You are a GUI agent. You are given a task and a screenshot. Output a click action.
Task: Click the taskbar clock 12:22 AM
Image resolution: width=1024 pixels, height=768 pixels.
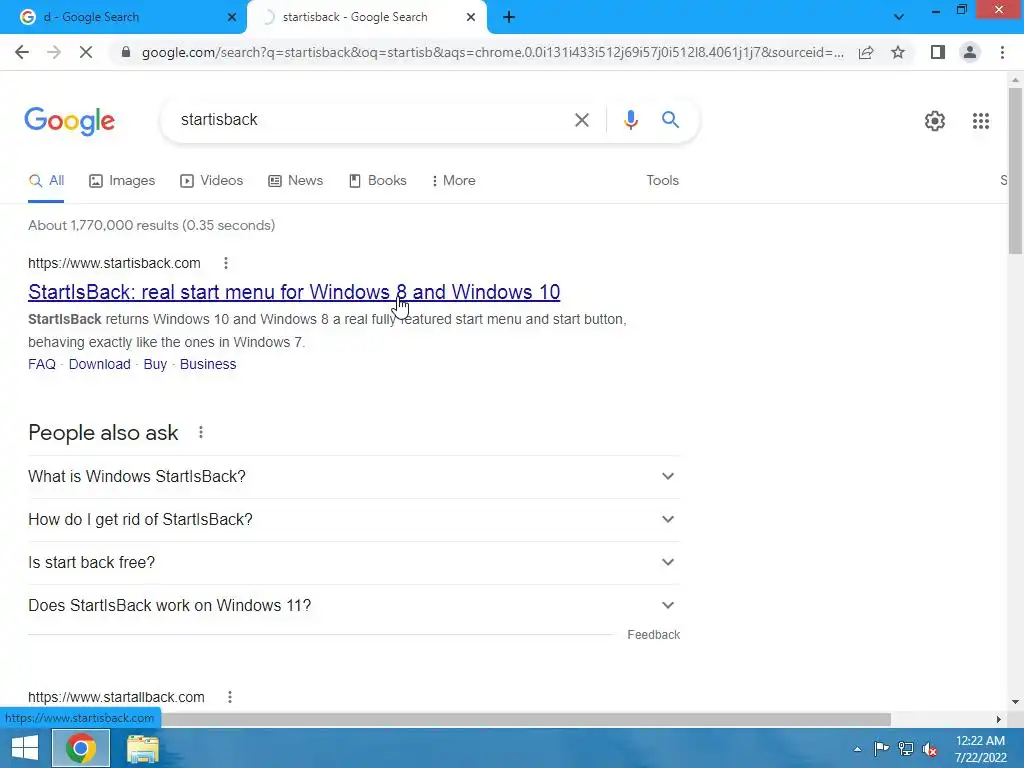980,741
